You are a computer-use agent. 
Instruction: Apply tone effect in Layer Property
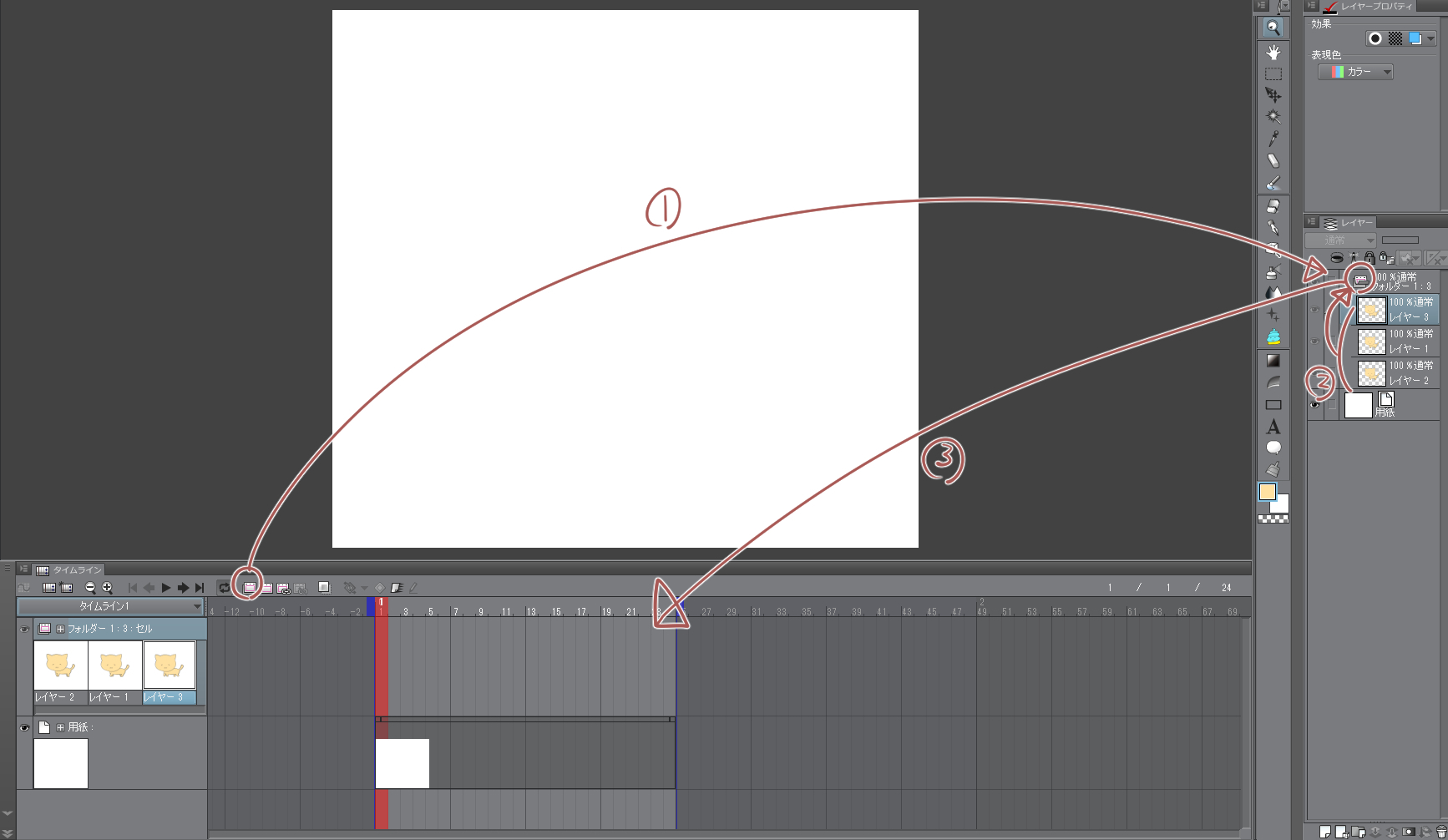pyautogui.click(x=1395, y=38)
